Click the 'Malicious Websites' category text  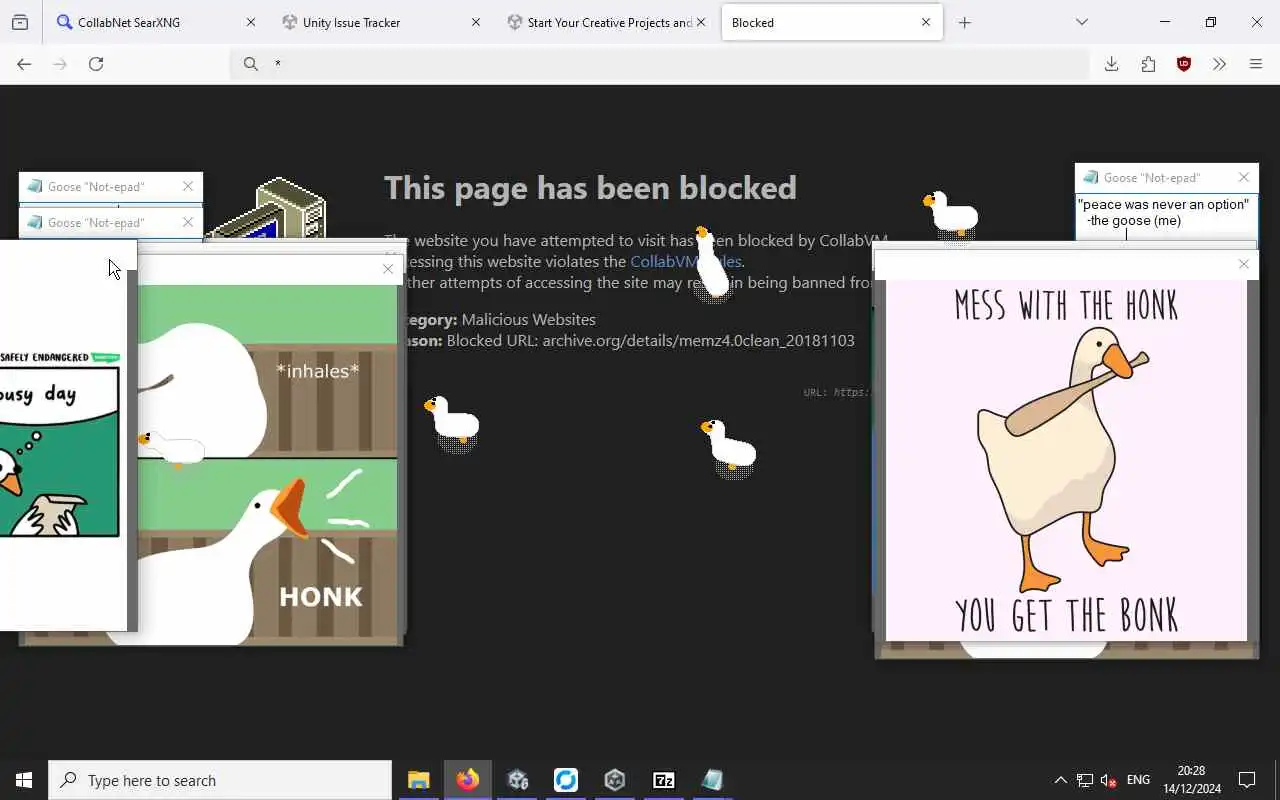(x=528, y=319)
